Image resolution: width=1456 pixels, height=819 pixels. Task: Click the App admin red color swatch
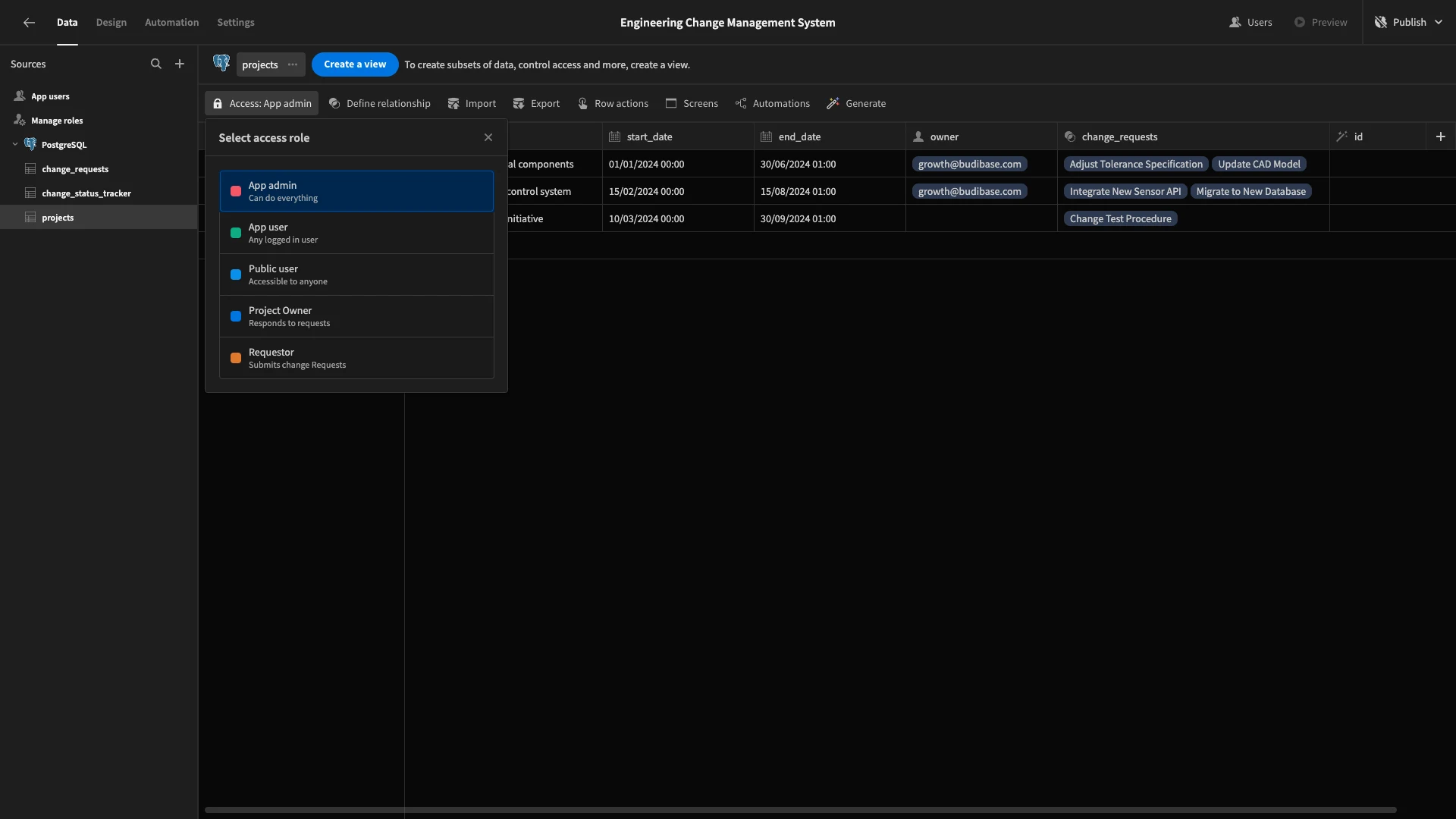coord(236,191)
